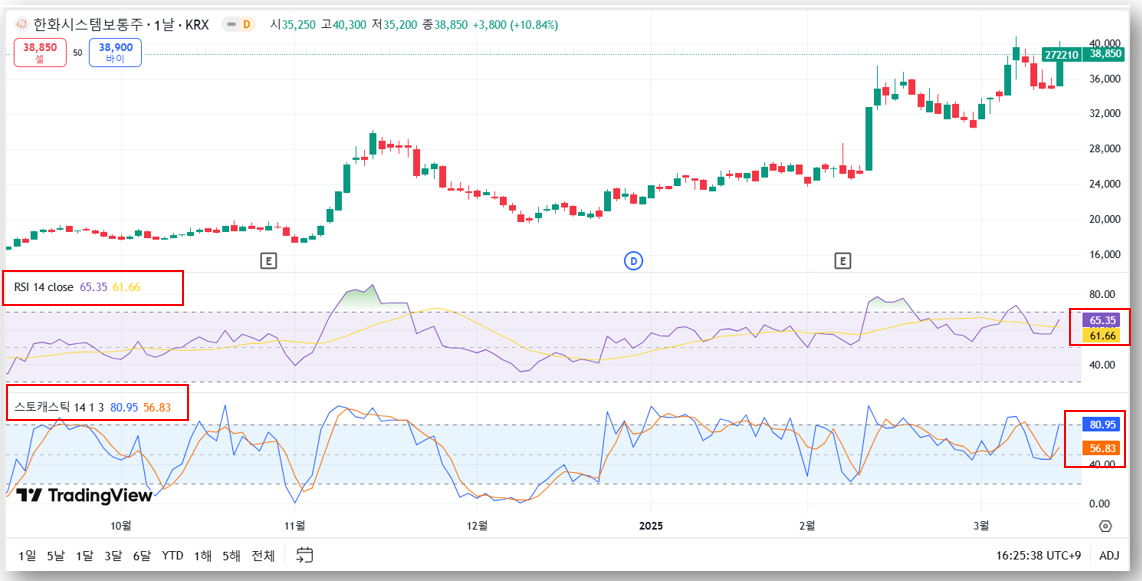
Task: Click the symbol logo icon beside the title
Action: 22,25
